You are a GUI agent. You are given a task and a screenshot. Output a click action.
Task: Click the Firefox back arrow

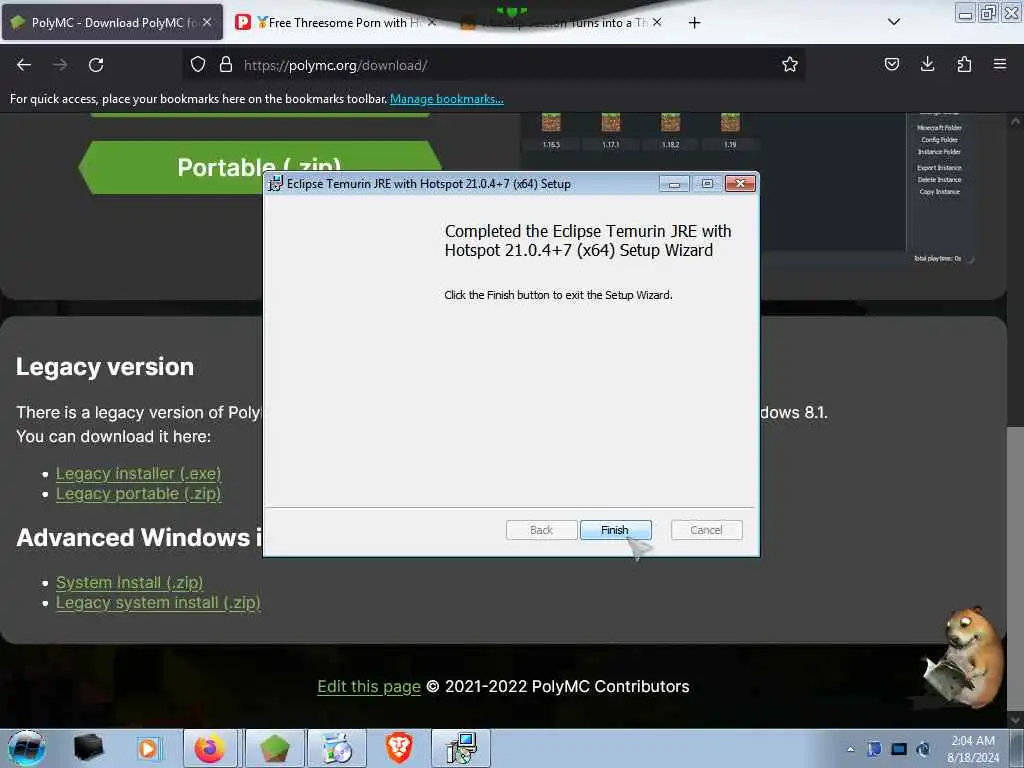[x=24, y=65]
